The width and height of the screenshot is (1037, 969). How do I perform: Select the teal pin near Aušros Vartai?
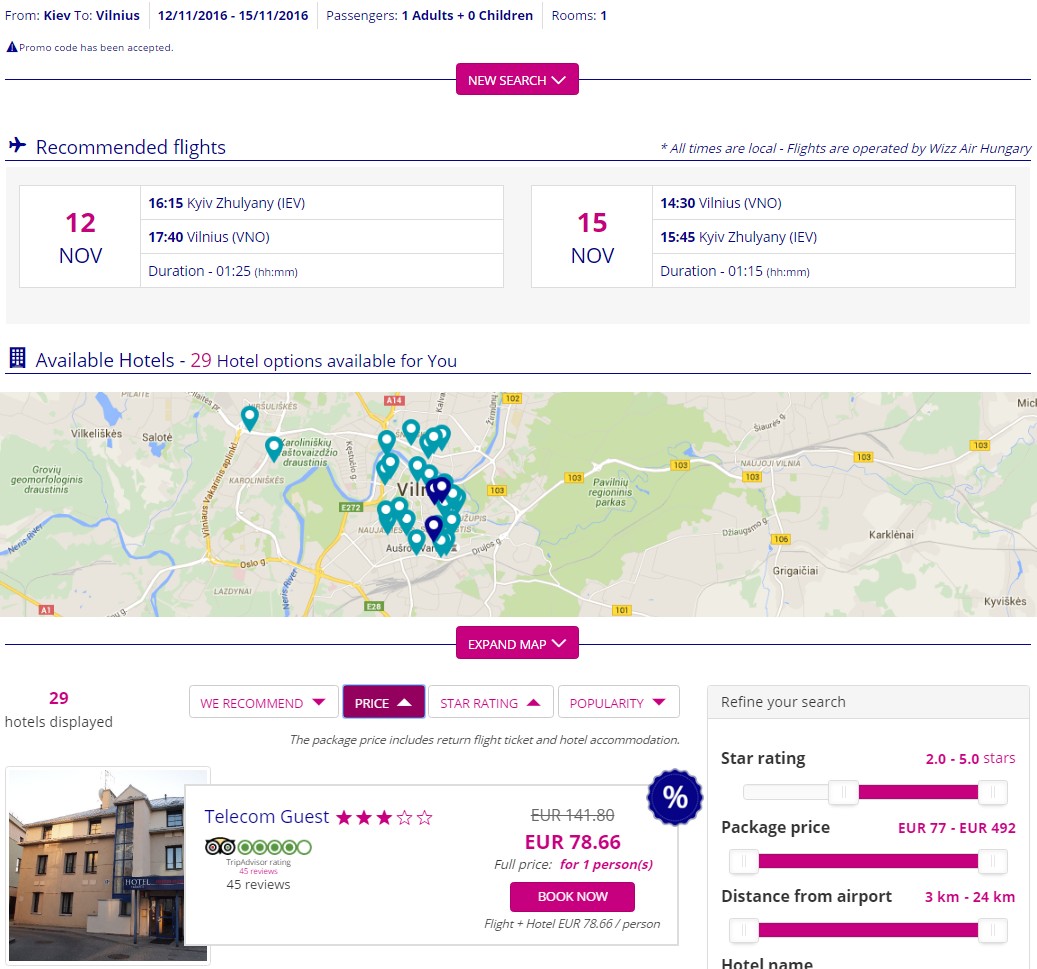[x=416, y=541]
